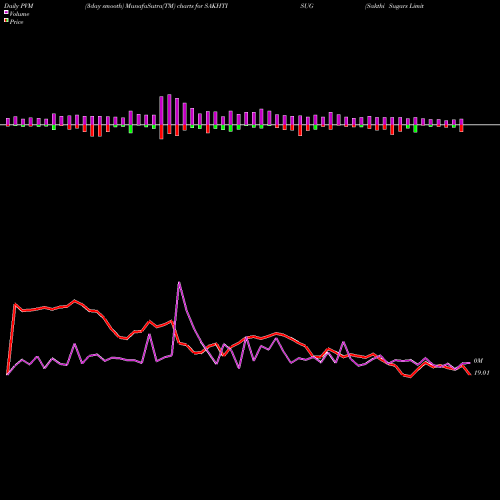500x500 pixels.
Task: Click the Price legend swatch
Action: pyautogui.click(x=6, y=21)
